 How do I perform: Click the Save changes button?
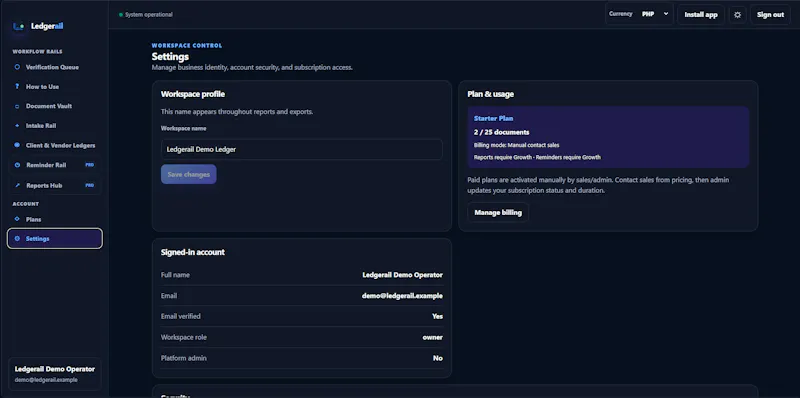(189, 175)
